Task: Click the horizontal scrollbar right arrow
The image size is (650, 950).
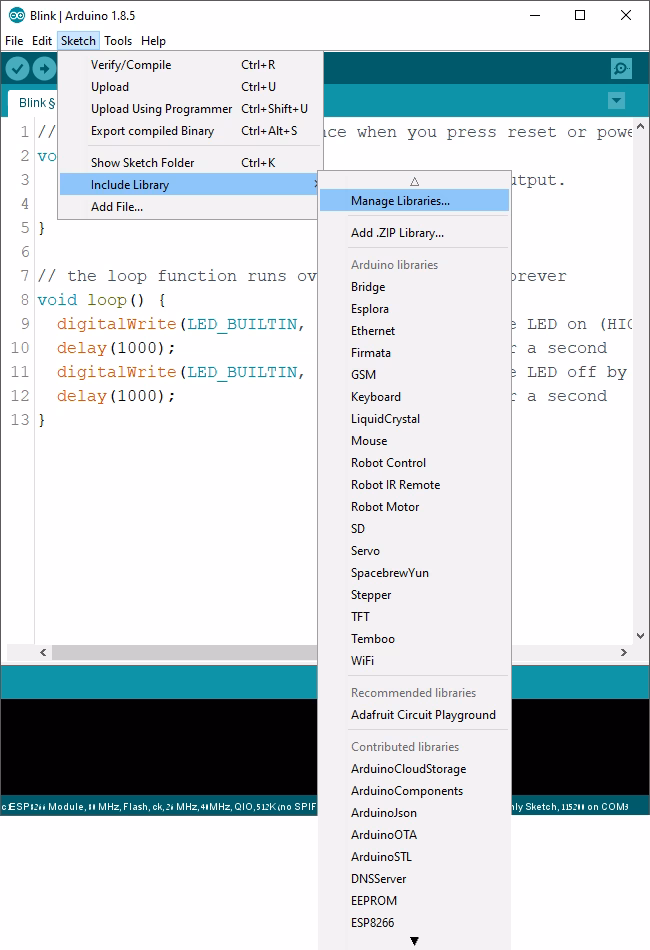Action: [623, 653]
